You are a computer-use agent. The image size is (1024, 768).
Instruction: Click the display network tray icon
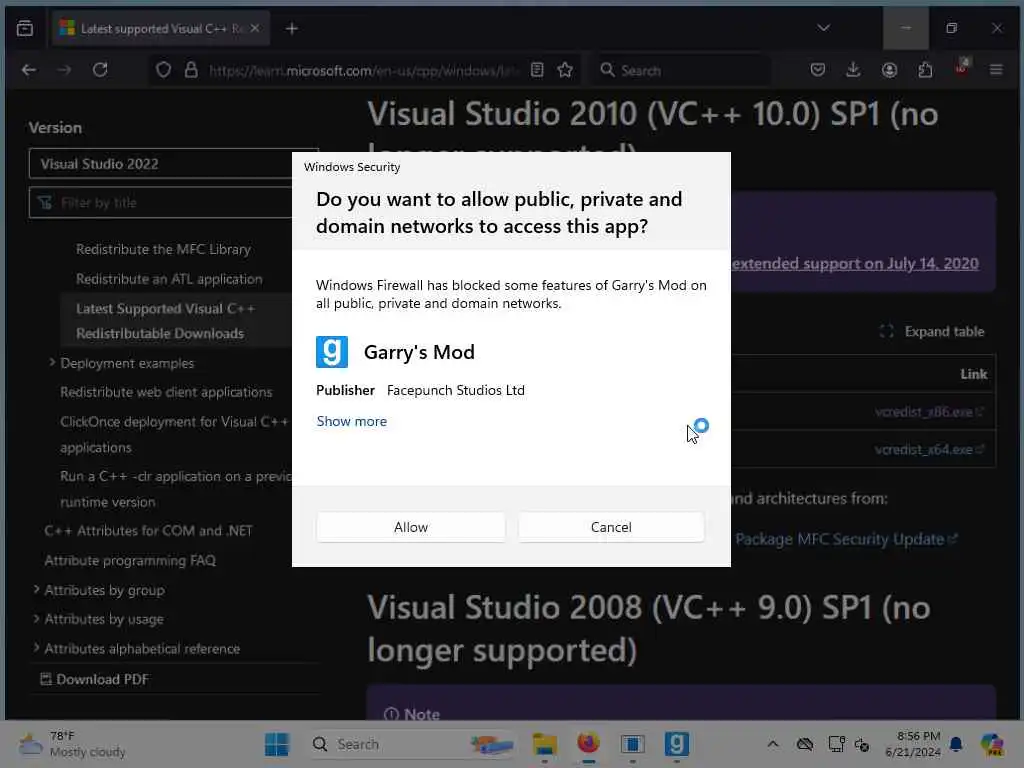click(837, 744)
